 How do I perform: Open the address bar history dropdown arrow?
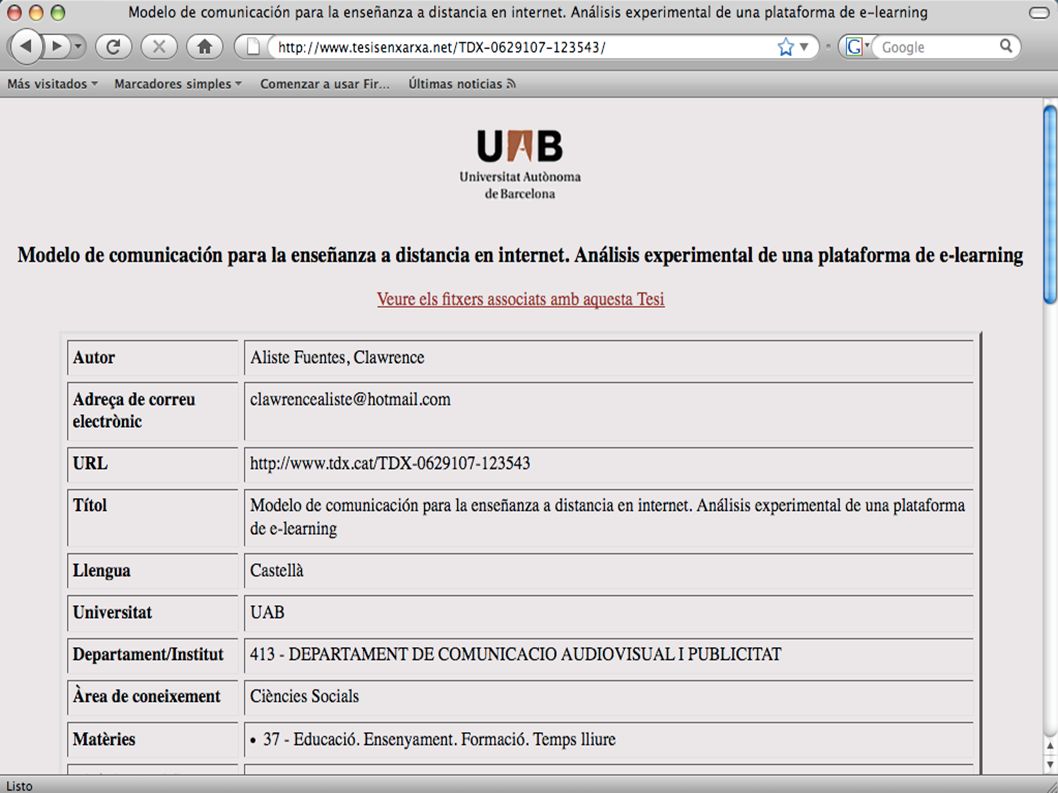click(804, 47)
